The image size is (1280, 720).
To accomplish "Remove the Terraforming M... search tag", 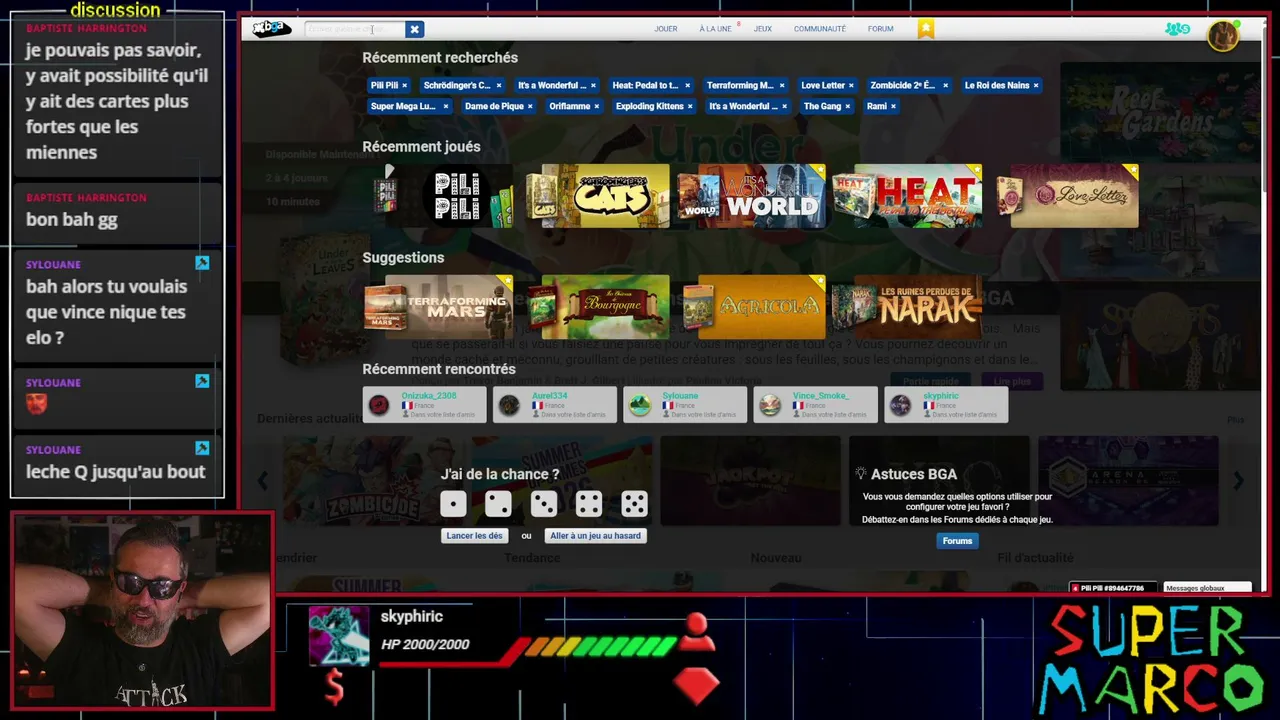I will pos(782,86).
